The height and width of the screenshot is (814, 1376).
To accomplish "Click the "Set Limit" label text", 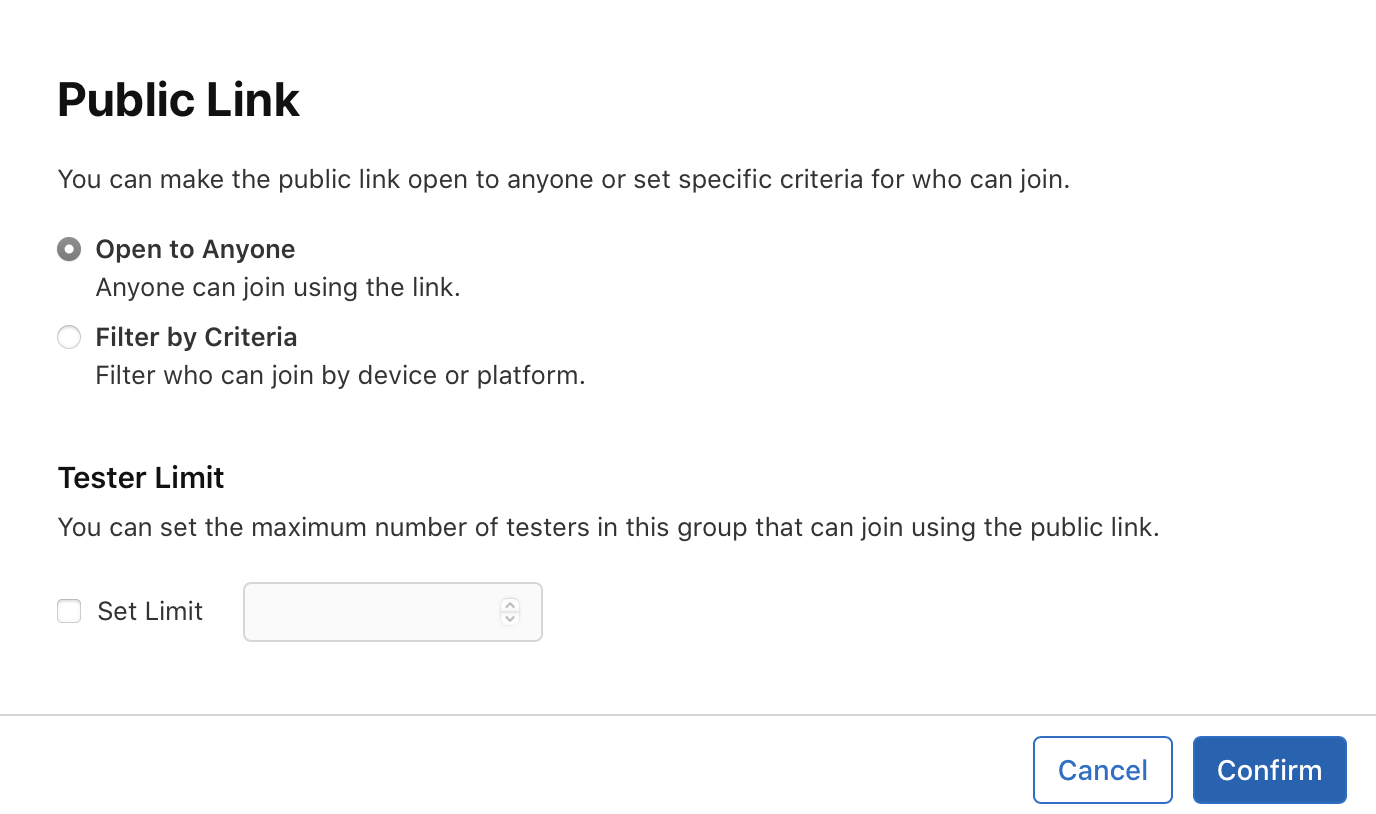I will [x=149, y=611].
